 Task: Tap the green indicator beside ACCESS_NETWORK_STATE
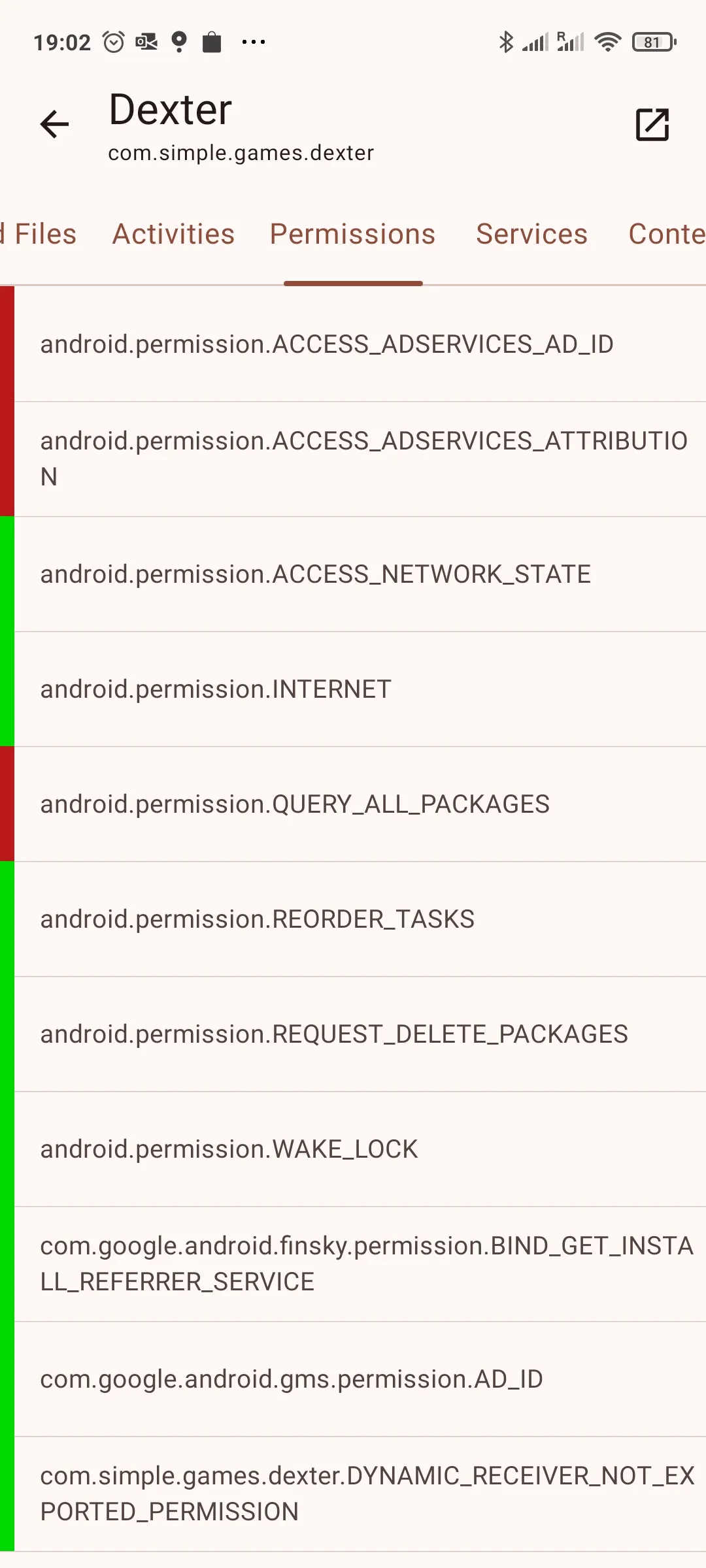[x=7, y=574]
